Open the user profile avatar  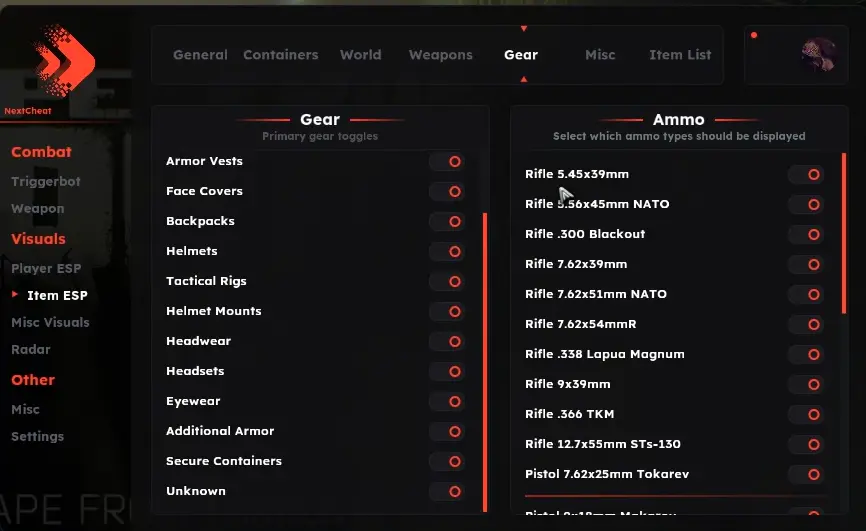(819, 54)
